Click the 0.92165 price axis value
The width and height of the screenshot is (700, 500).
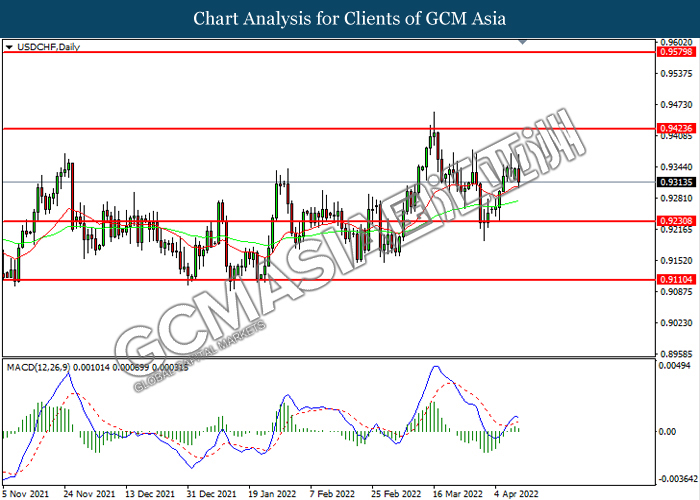pos(676,229)
